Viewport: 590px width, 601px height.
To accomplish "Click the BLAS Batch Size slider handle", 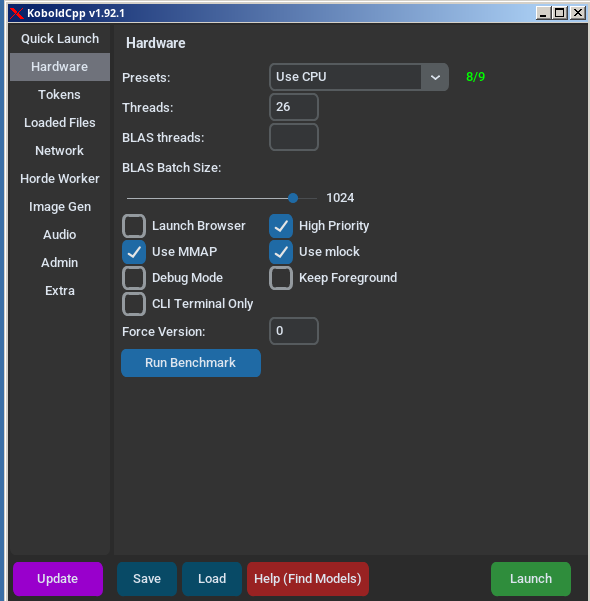I will click(x=293, y=198).
